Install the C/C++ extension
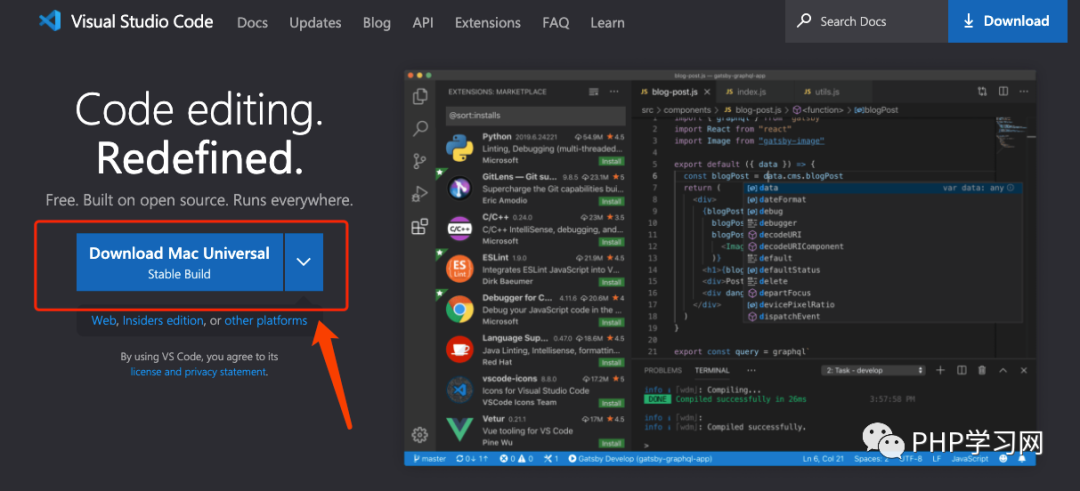 (611, 242)
